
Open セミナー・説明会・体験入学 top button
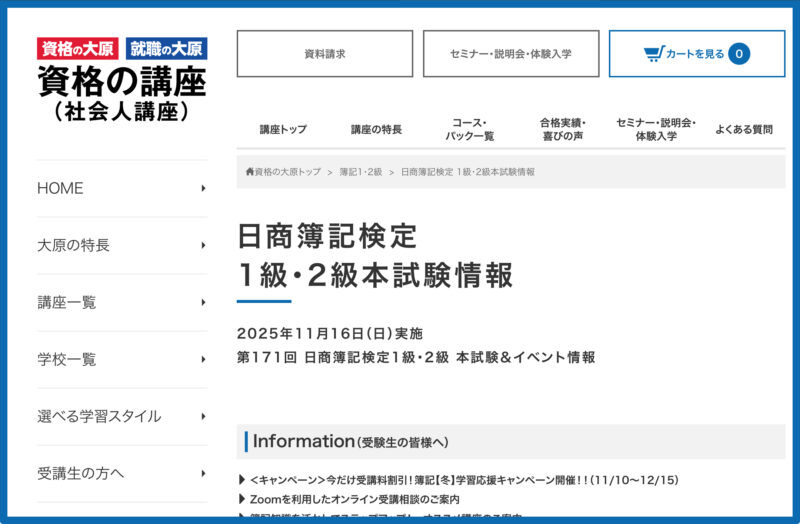tap(511, 54)
